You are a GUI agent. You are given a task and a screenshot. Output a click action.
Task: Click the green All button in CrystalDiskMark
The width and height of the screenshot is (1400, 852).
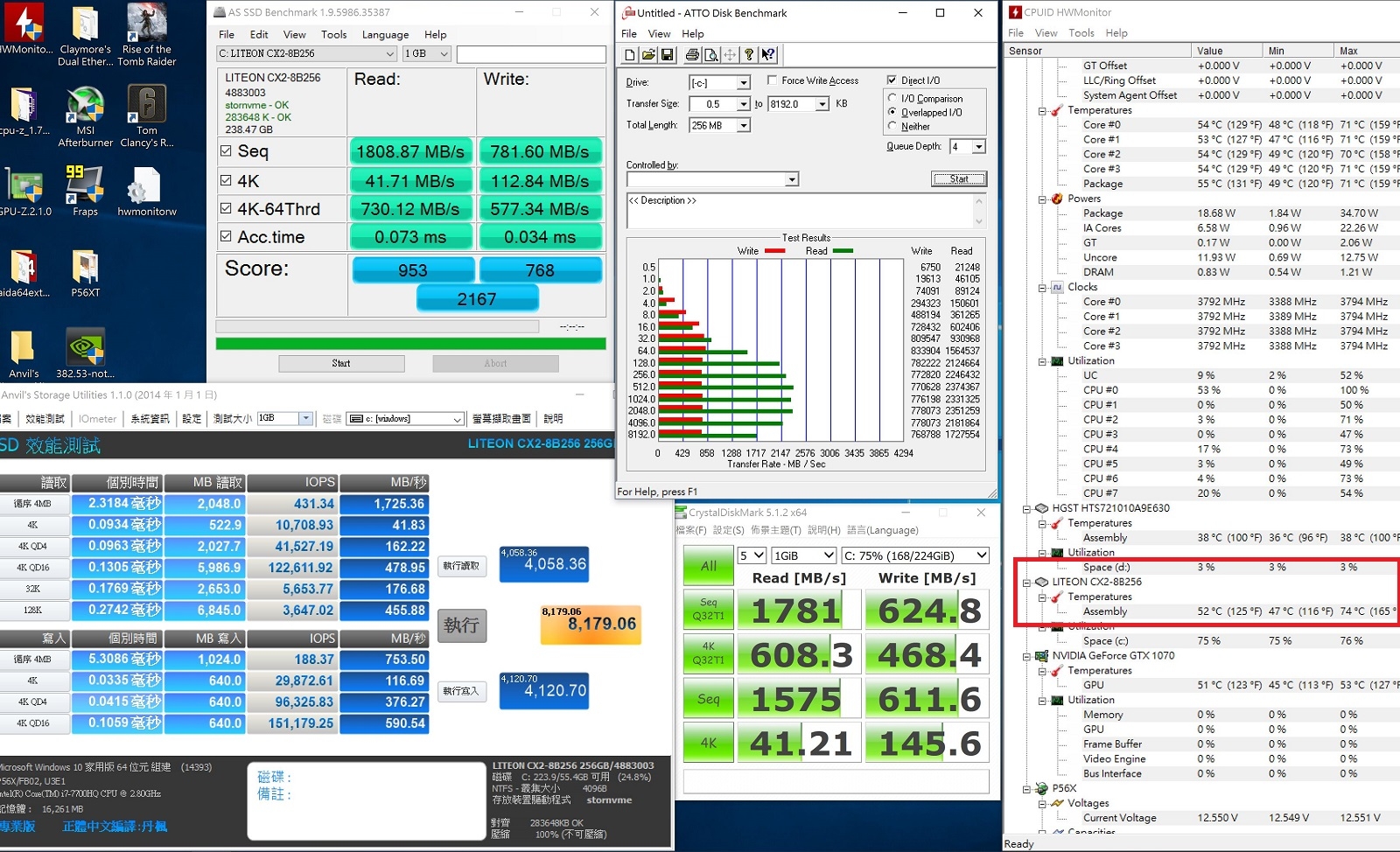(708, 566)
